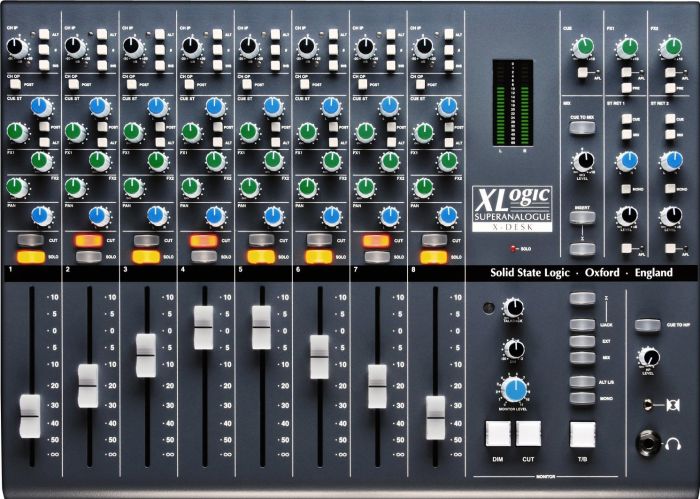
Task: Click the stereo L/R level meter
Action: tap(512, 103)
